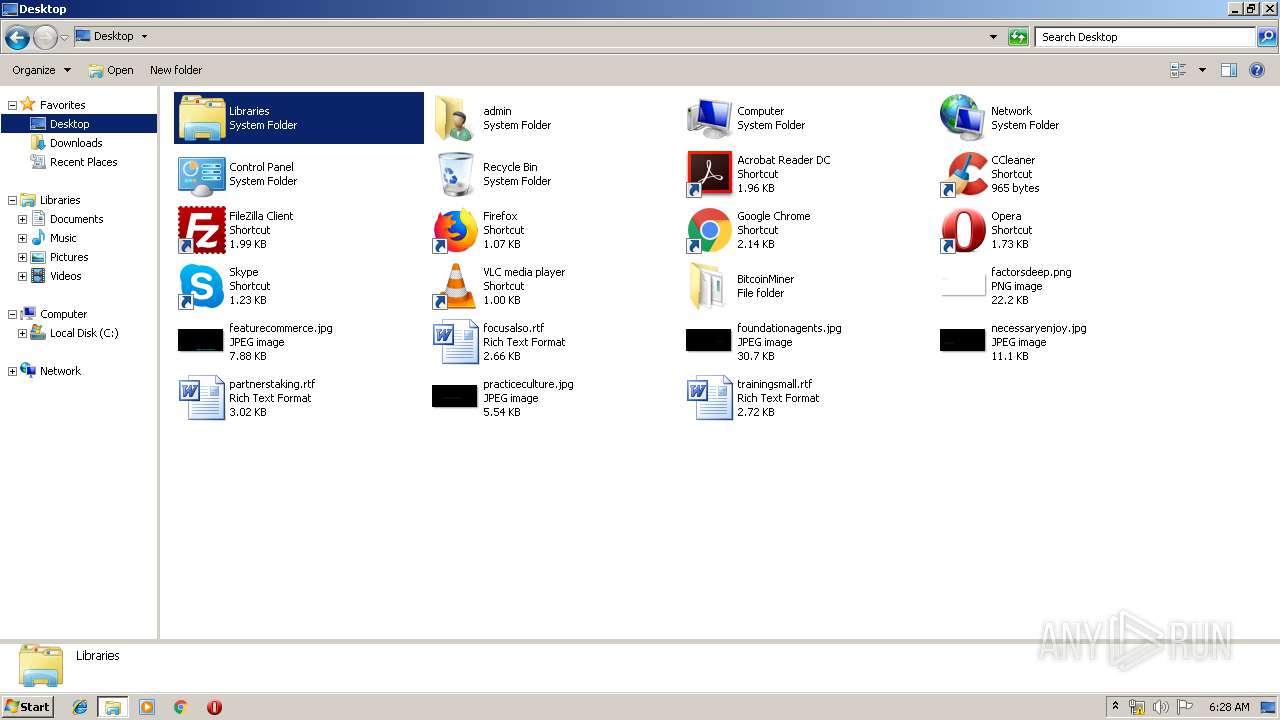
Task: Select Documents in navigation pane
Action: [x=76, y=219]
